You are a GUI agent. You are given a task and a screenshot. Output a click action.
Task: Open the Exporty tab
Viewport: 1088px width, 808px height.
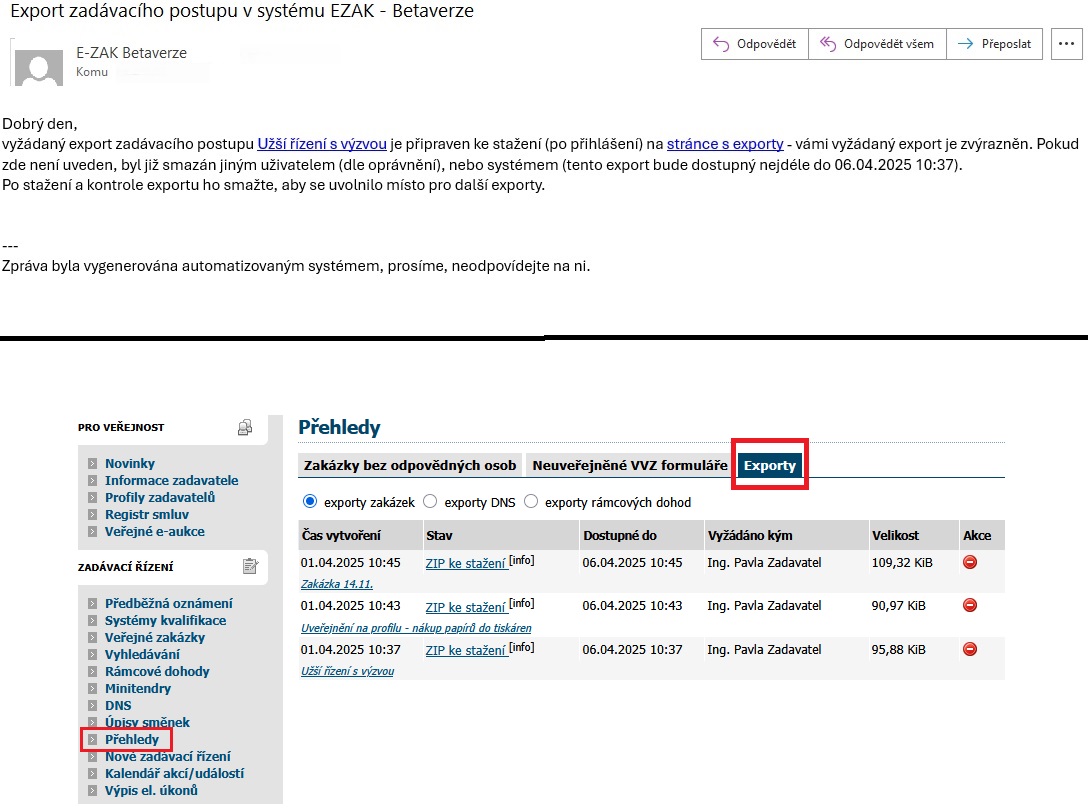769,466
